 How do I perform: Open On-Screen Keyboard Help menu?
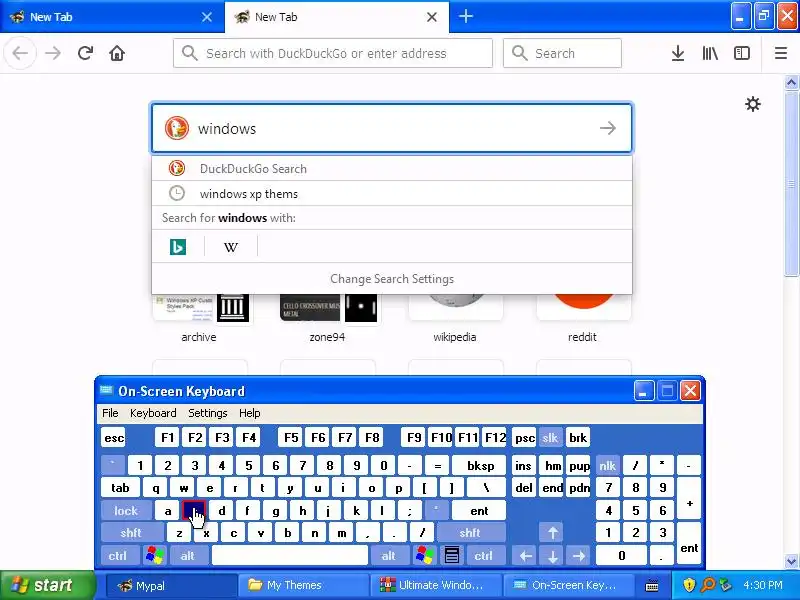249,413
